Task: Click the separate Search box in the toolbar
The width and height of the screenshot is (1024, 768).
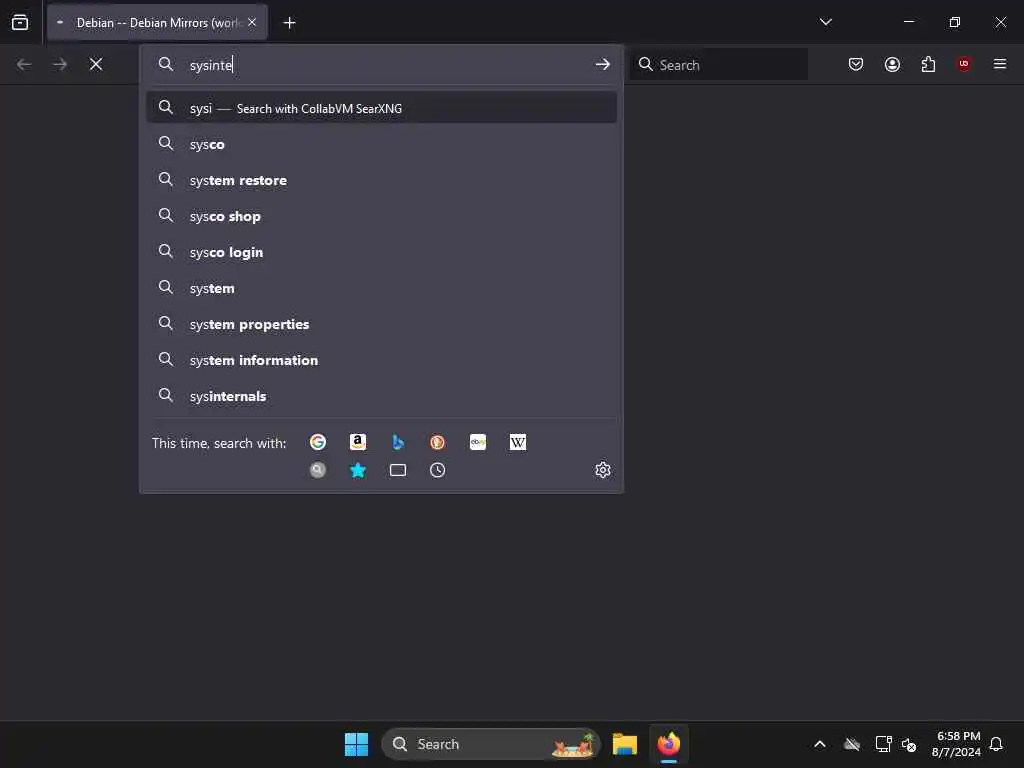Action: (x=718, y=64)
